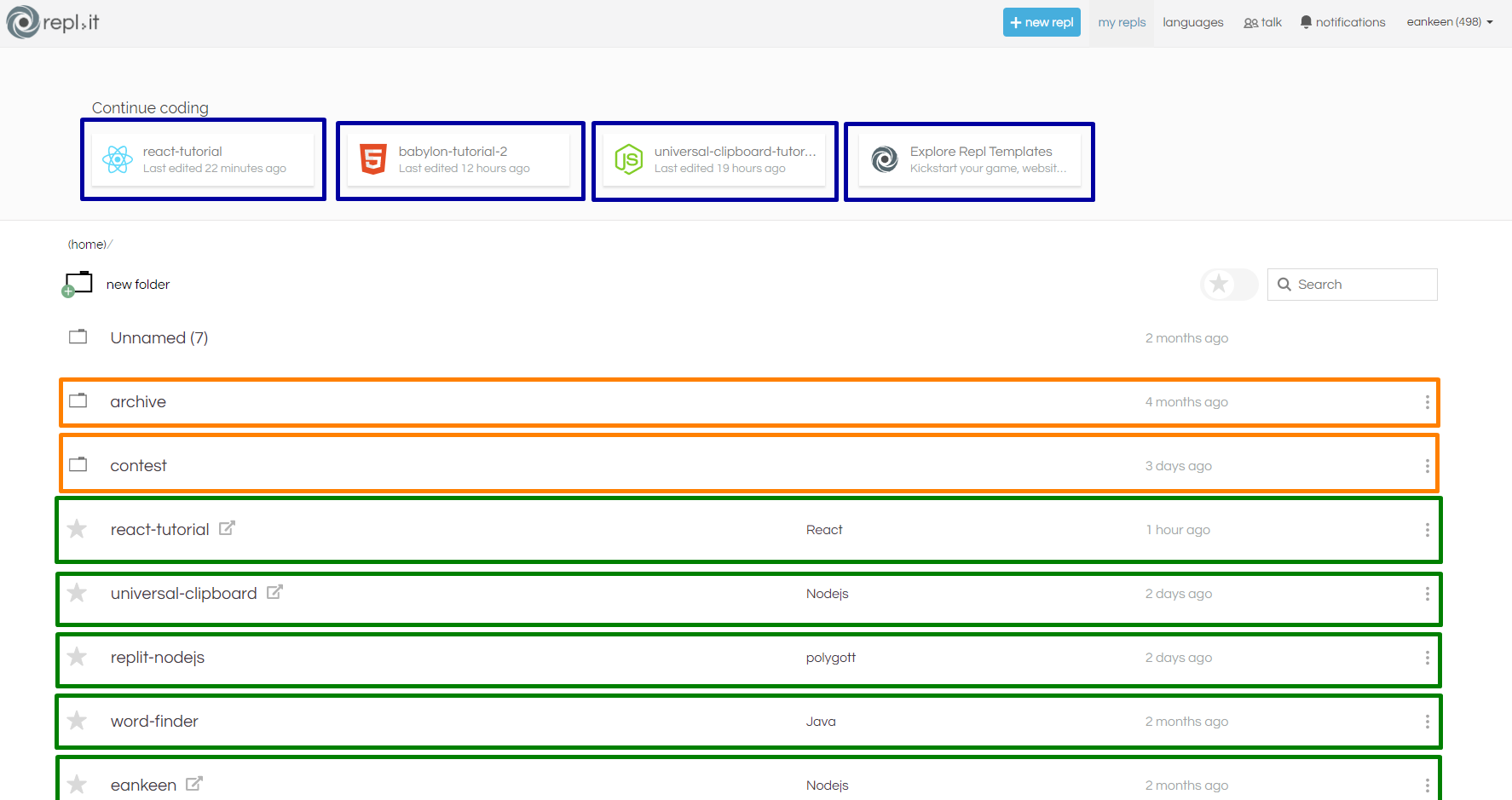
Task: Open external link icon beside react-tutorial
Action: pyautogui.click(x=227, y=528)
